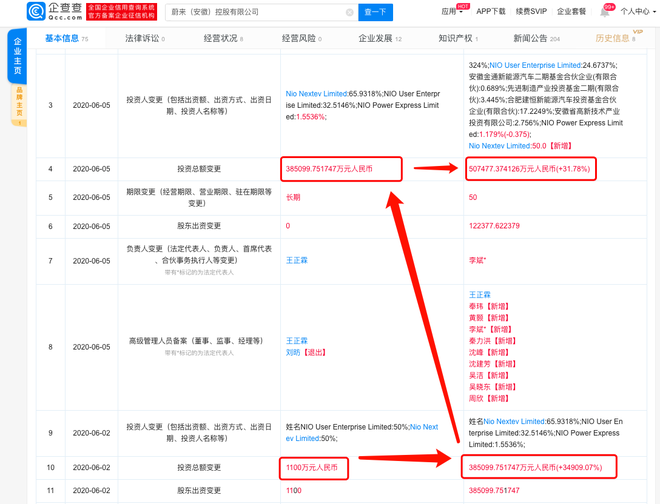Switch to the 基本信息 tab
The image size is (660, 504).
67,38
